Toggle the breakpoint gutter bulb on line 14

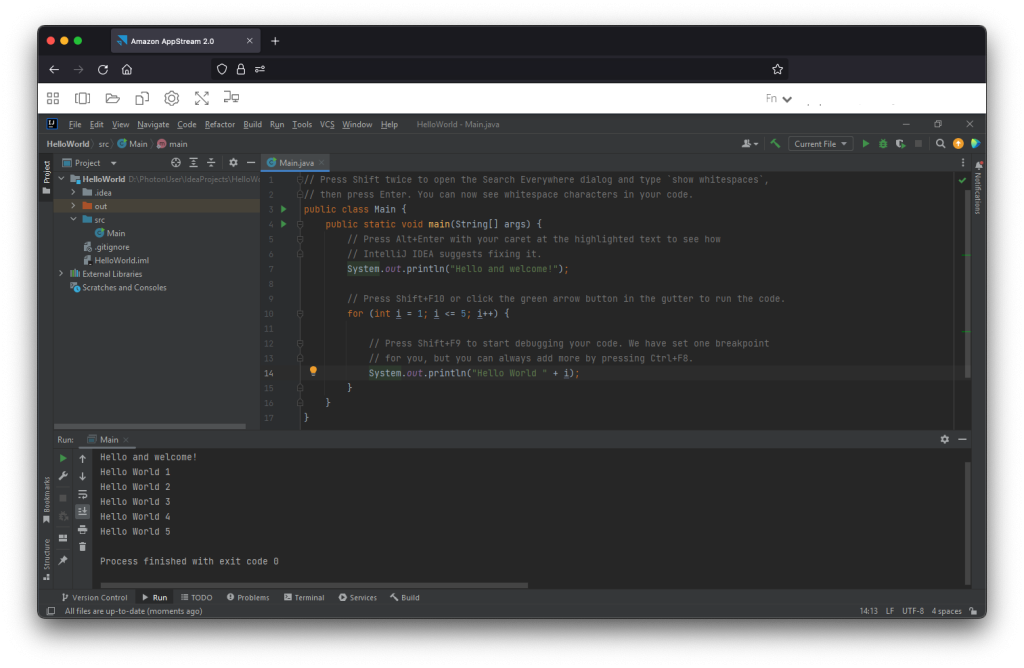[313, 371]
